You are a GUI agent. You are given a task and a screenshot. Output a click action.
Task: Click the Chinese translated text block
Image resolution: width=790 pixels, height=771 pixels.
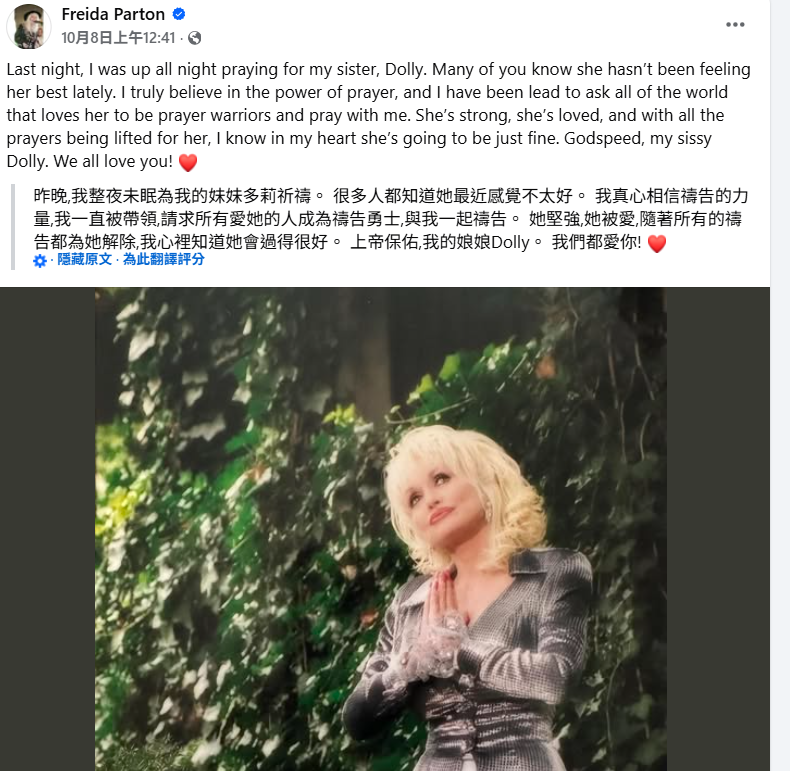tap(390, 219)
